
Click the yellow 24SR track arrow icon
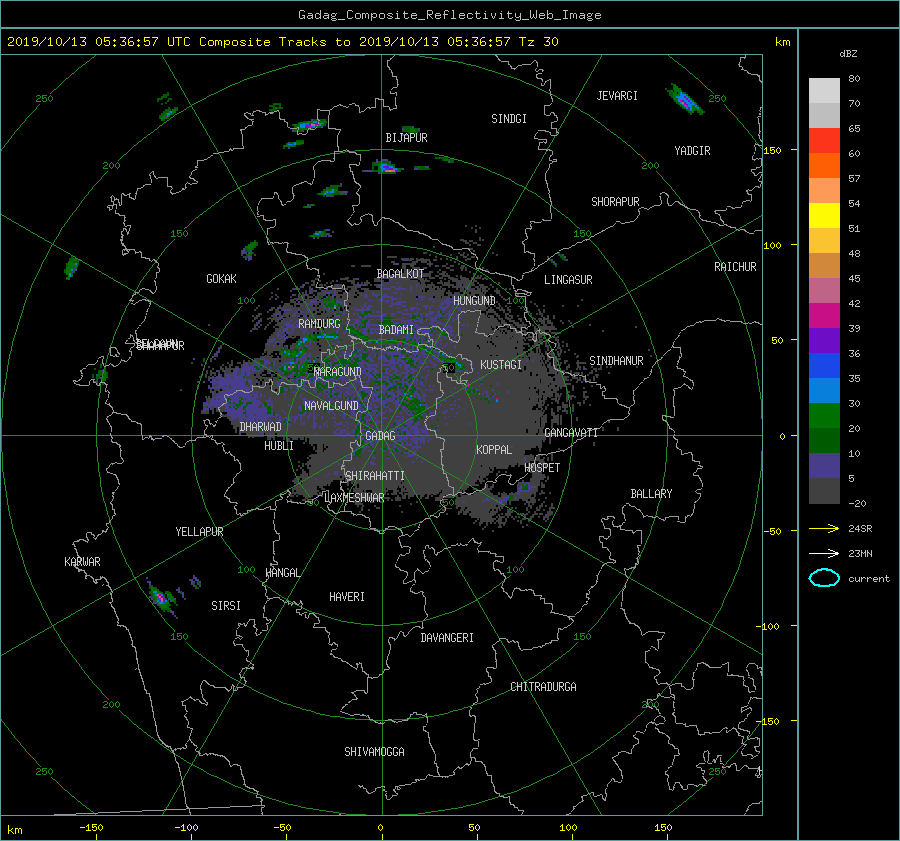click(x=824, y=529)
